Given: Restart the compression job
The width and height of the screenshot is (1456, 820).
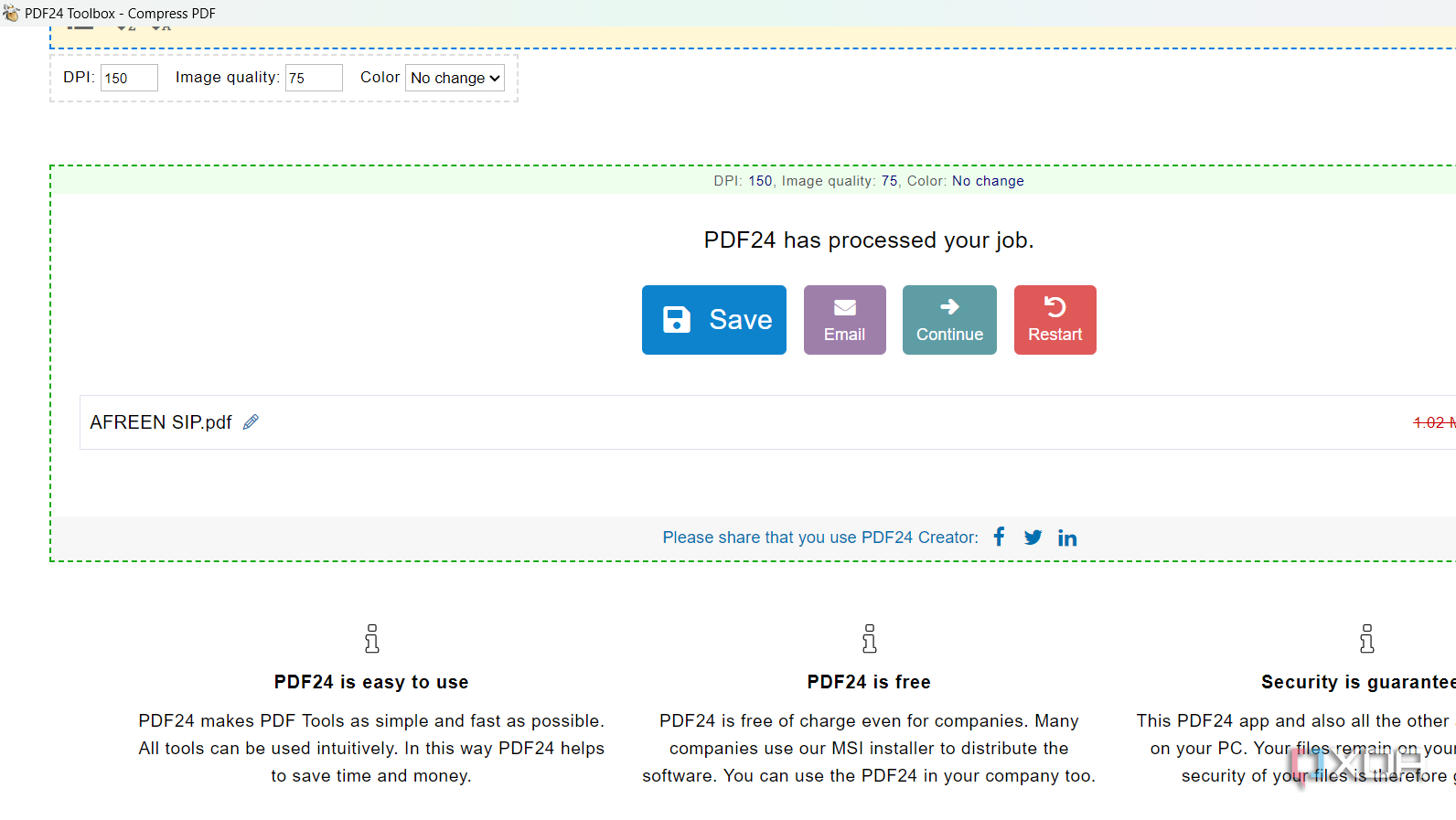Looking at the screenshot, I should 1055,320.
